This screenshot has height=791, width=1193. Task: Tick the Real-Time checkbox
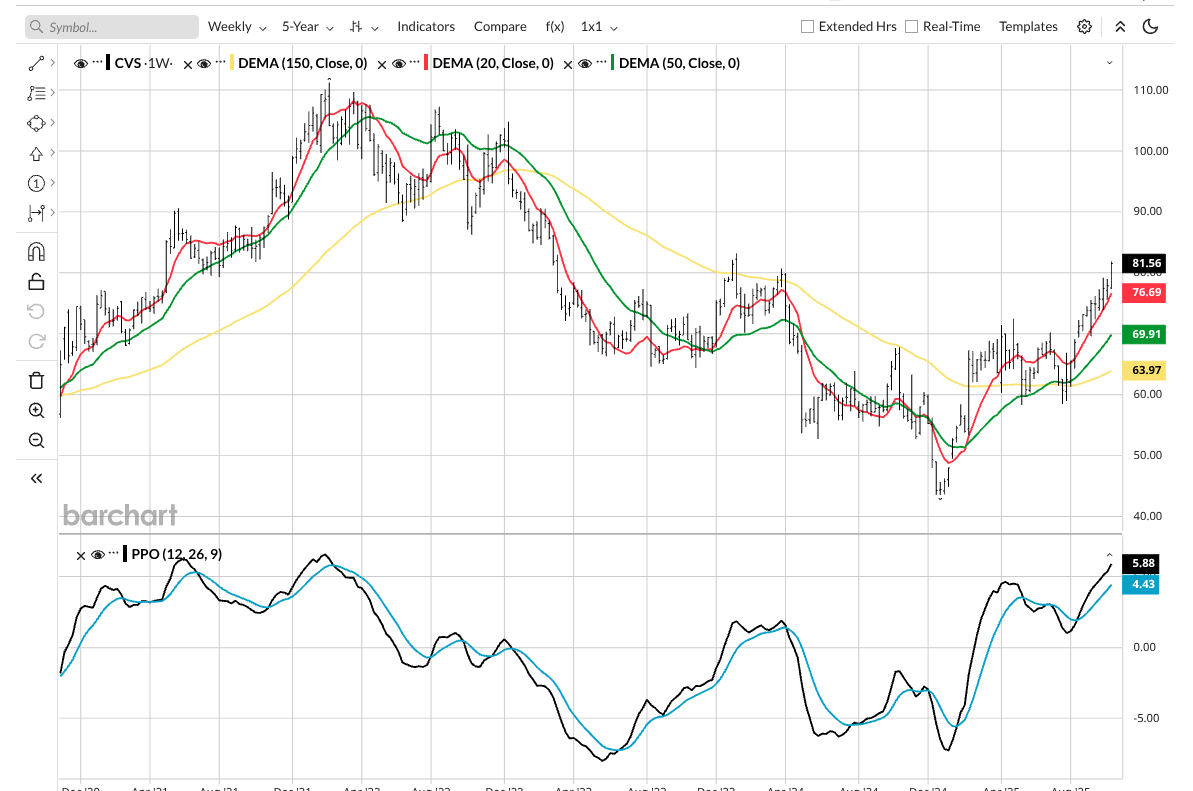click(911, 27)
